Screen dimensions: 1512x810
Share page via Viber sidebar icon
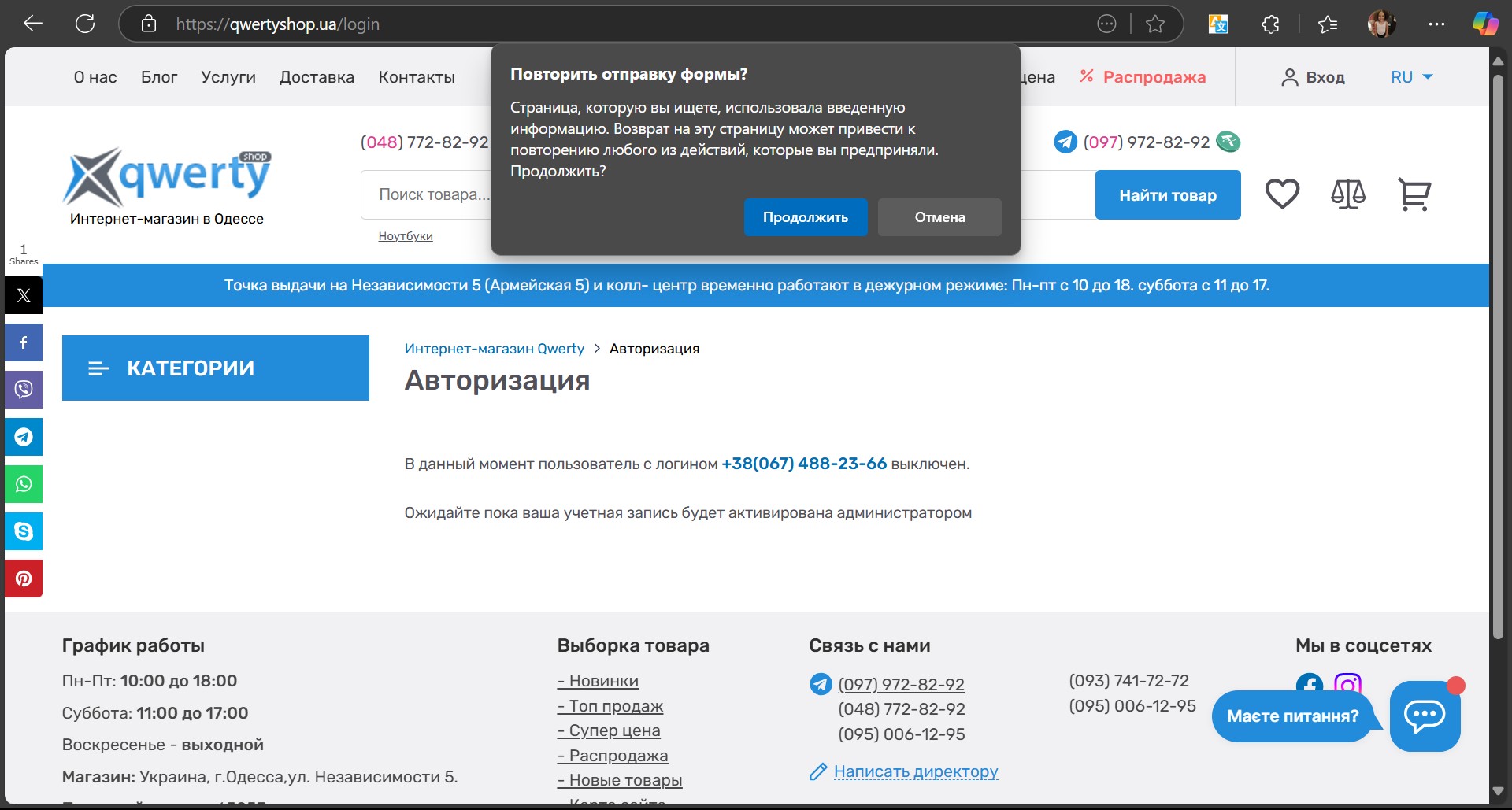click(24, 390)
